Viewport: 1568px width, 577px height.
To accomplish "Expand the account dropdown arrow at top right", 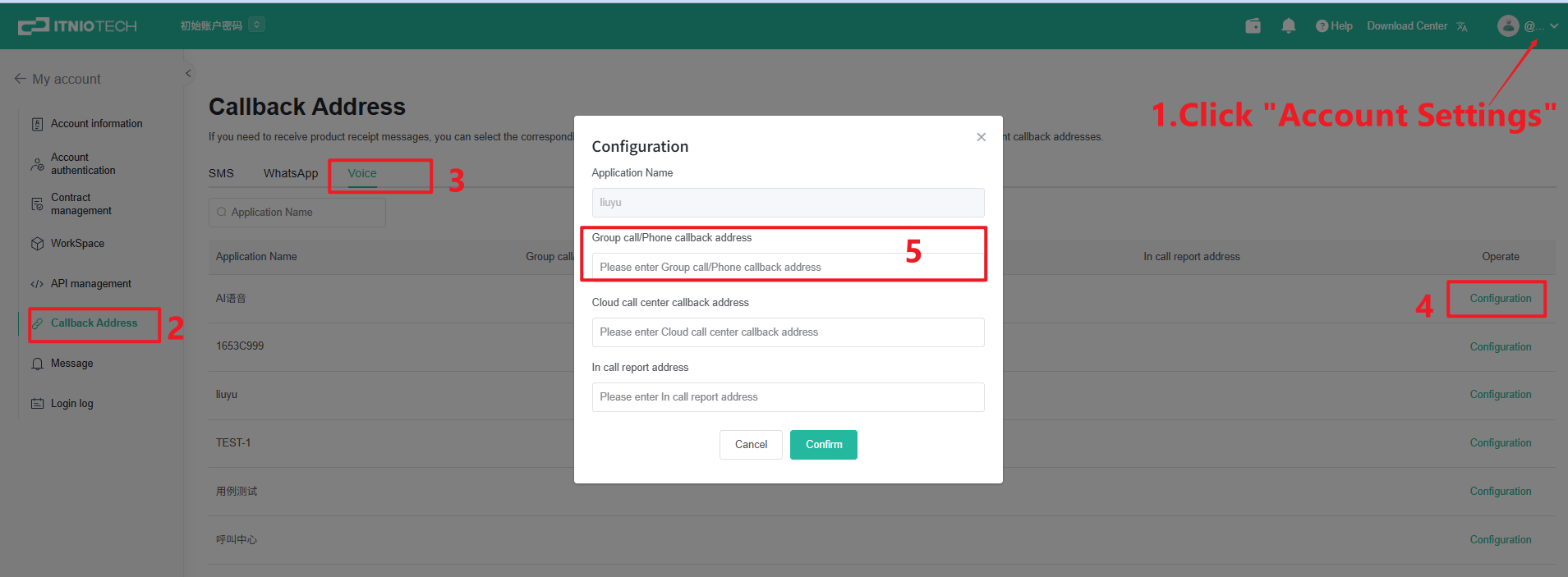I will coord(1554,26).
